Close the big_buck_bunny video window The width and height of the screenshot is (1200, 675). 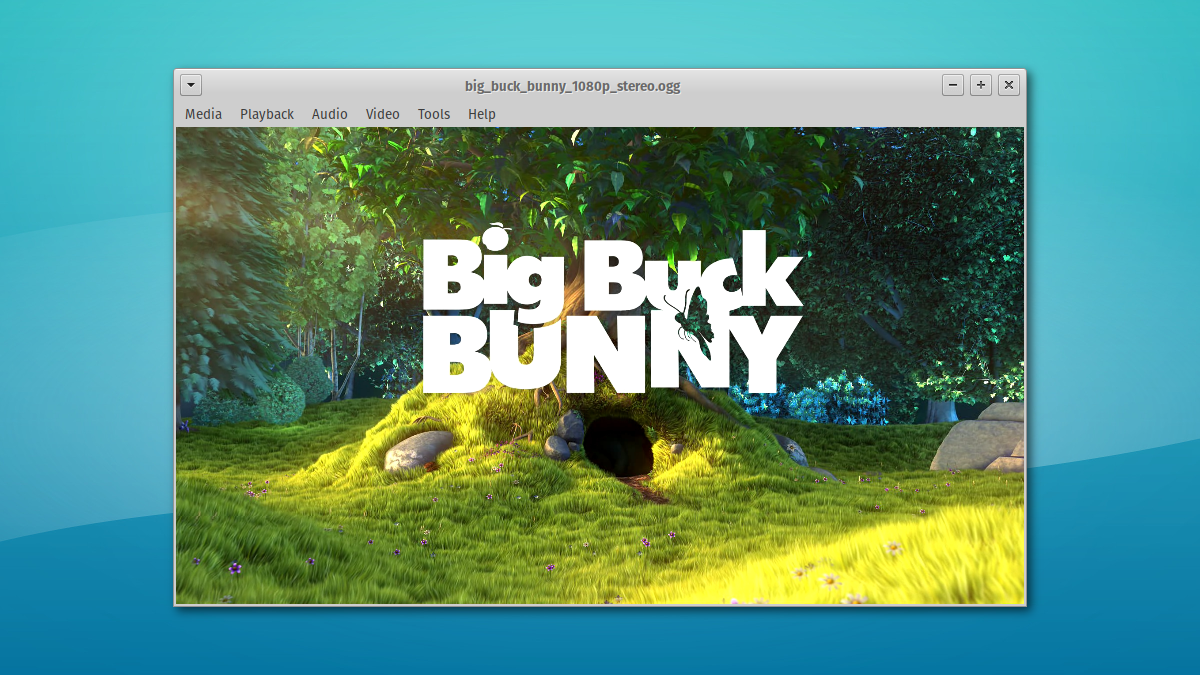point(1009,86)
